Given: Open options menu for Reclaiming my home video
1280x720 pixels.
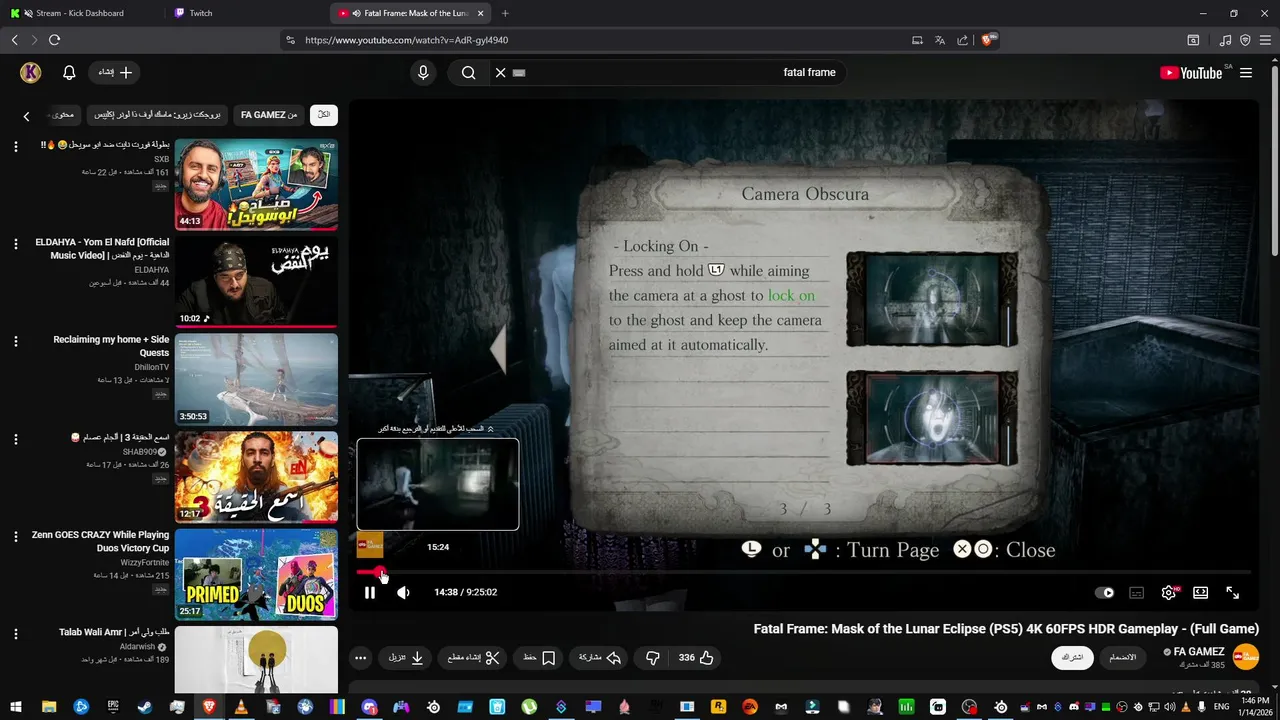Looking at the screenshot, I should [15, 341].
